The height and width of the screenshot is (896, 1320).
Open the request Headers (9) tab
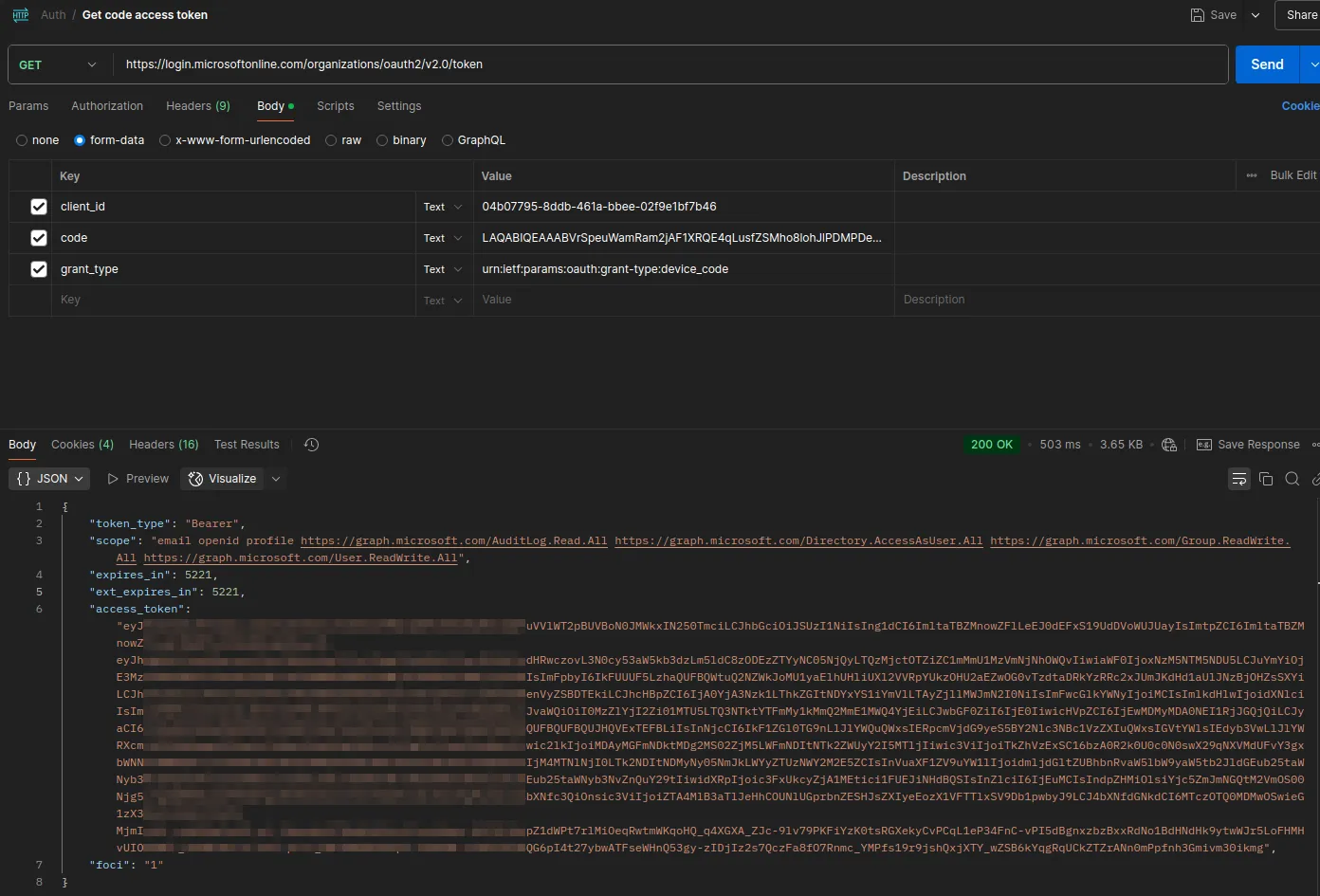pos(198,106)
